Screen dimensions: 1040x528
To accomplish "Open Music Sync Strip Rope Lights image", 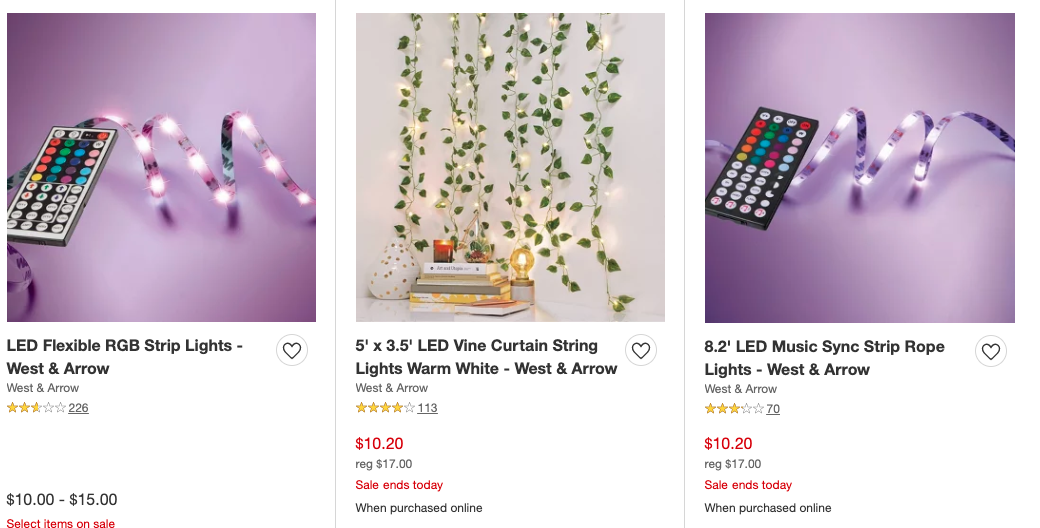I will tap(859, 167).
